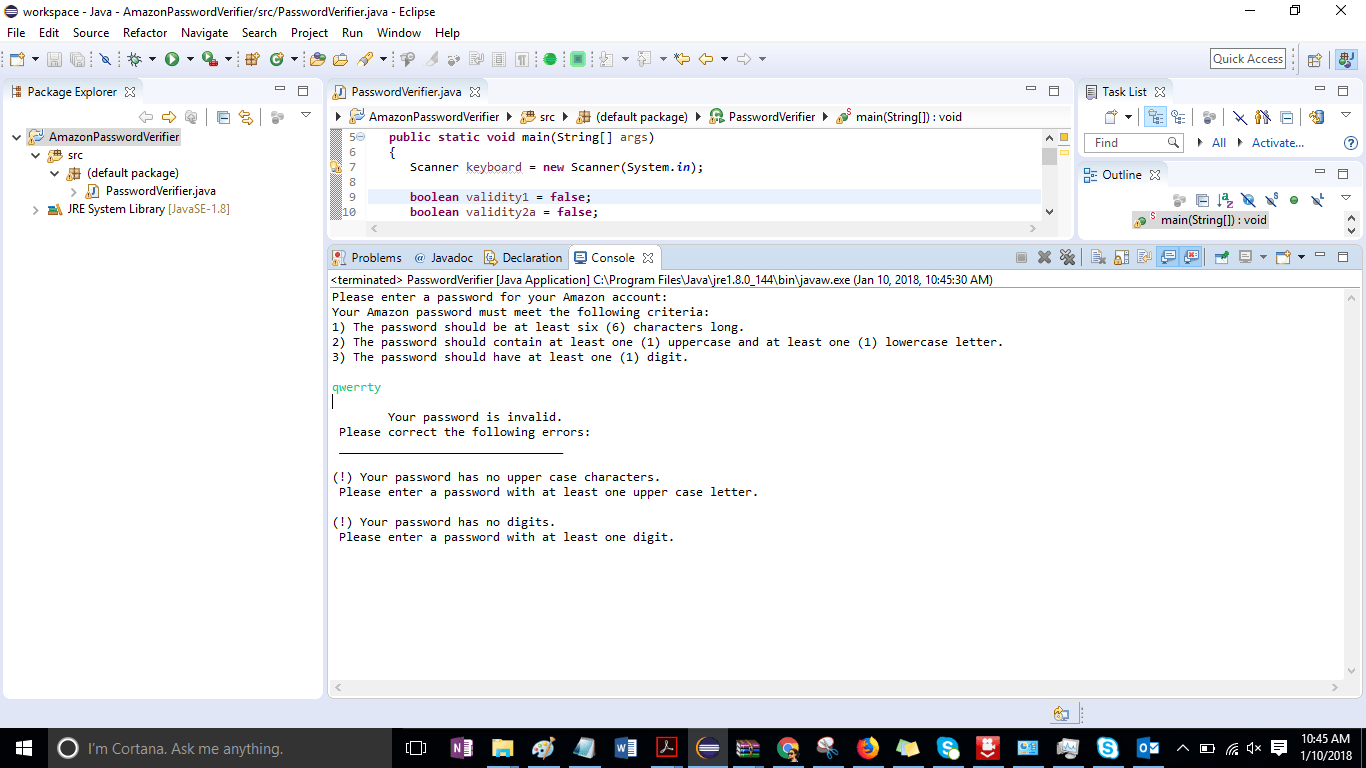Collapse the AmazonPasswordVerifier project node

[17, 137]
